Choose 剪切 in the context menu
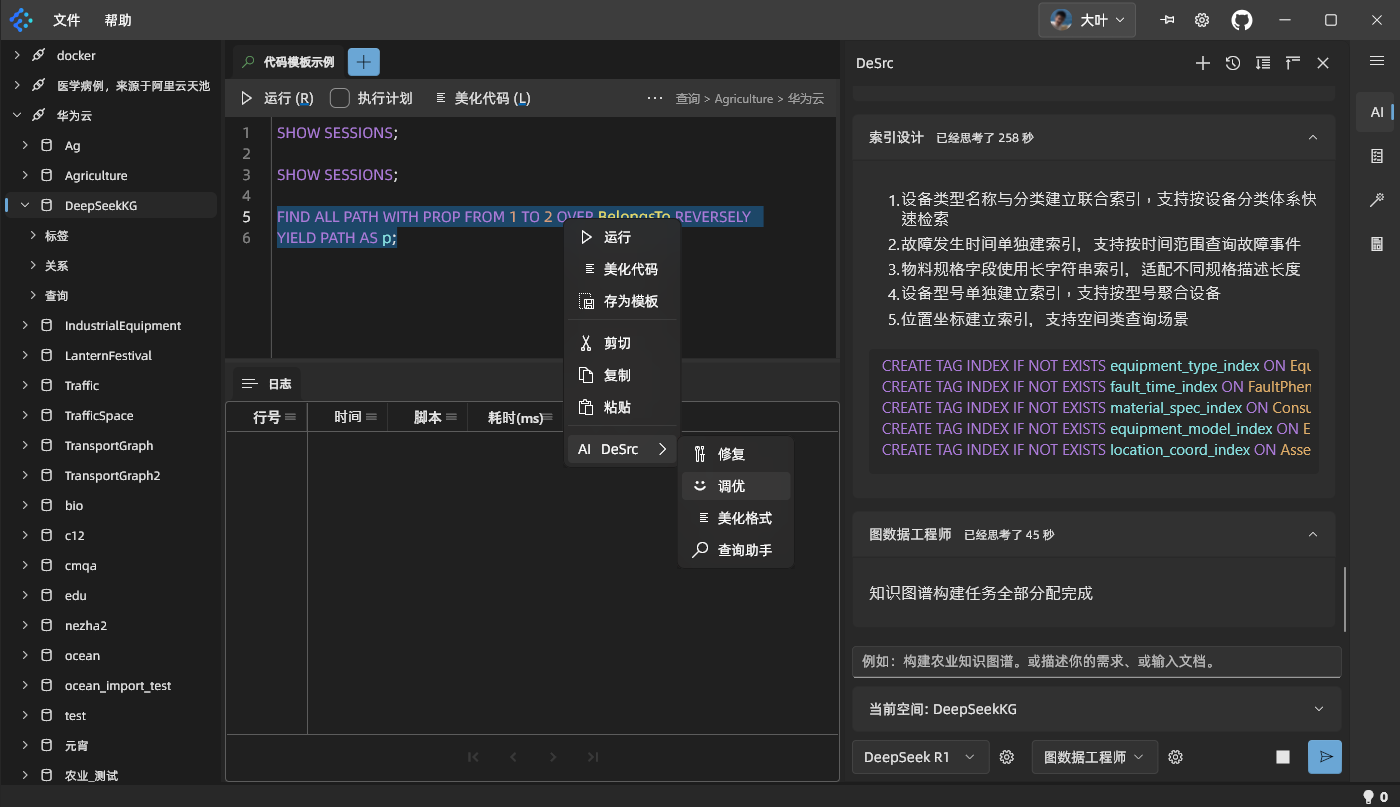 pos(622,343)
